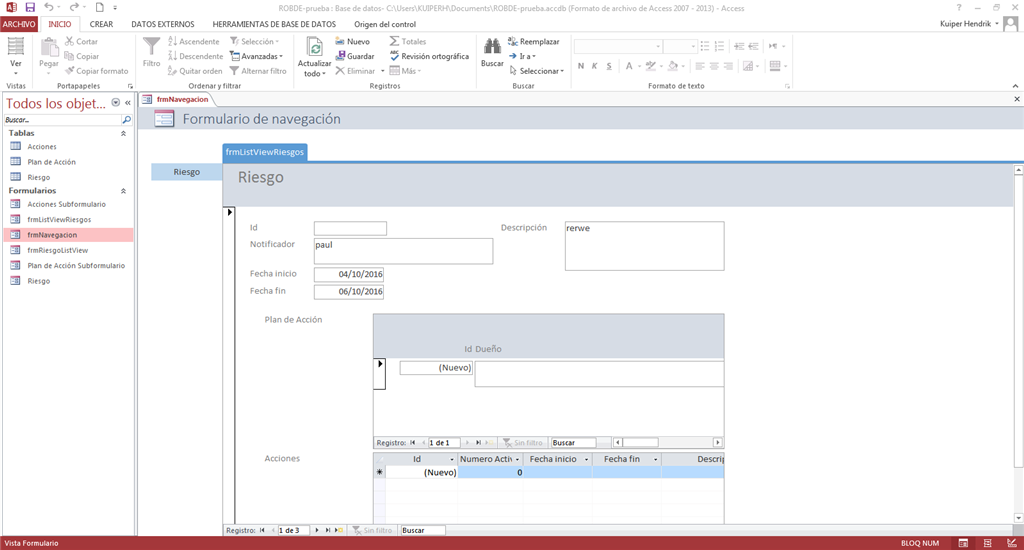Image resolution: width=1024 pixels, height=550 pixels.
Task: Click the Help question mark icon
Action: [x=959, y=8]
